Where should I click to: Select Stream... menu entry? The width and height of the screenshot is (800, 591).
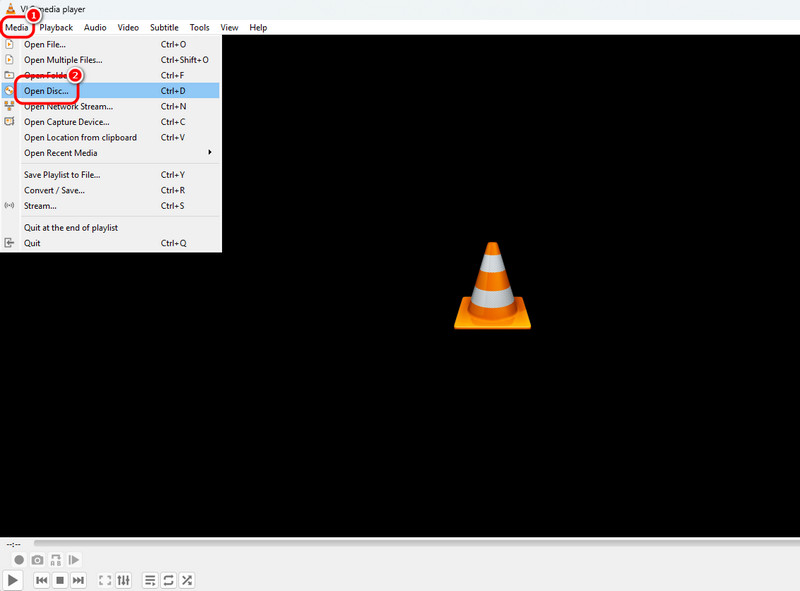click(111, 206)
